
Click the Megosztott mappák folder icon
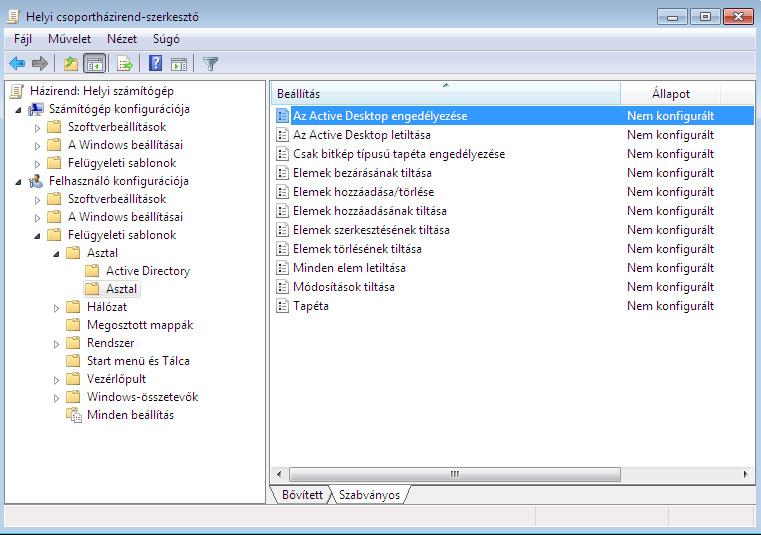pos(73,324)
